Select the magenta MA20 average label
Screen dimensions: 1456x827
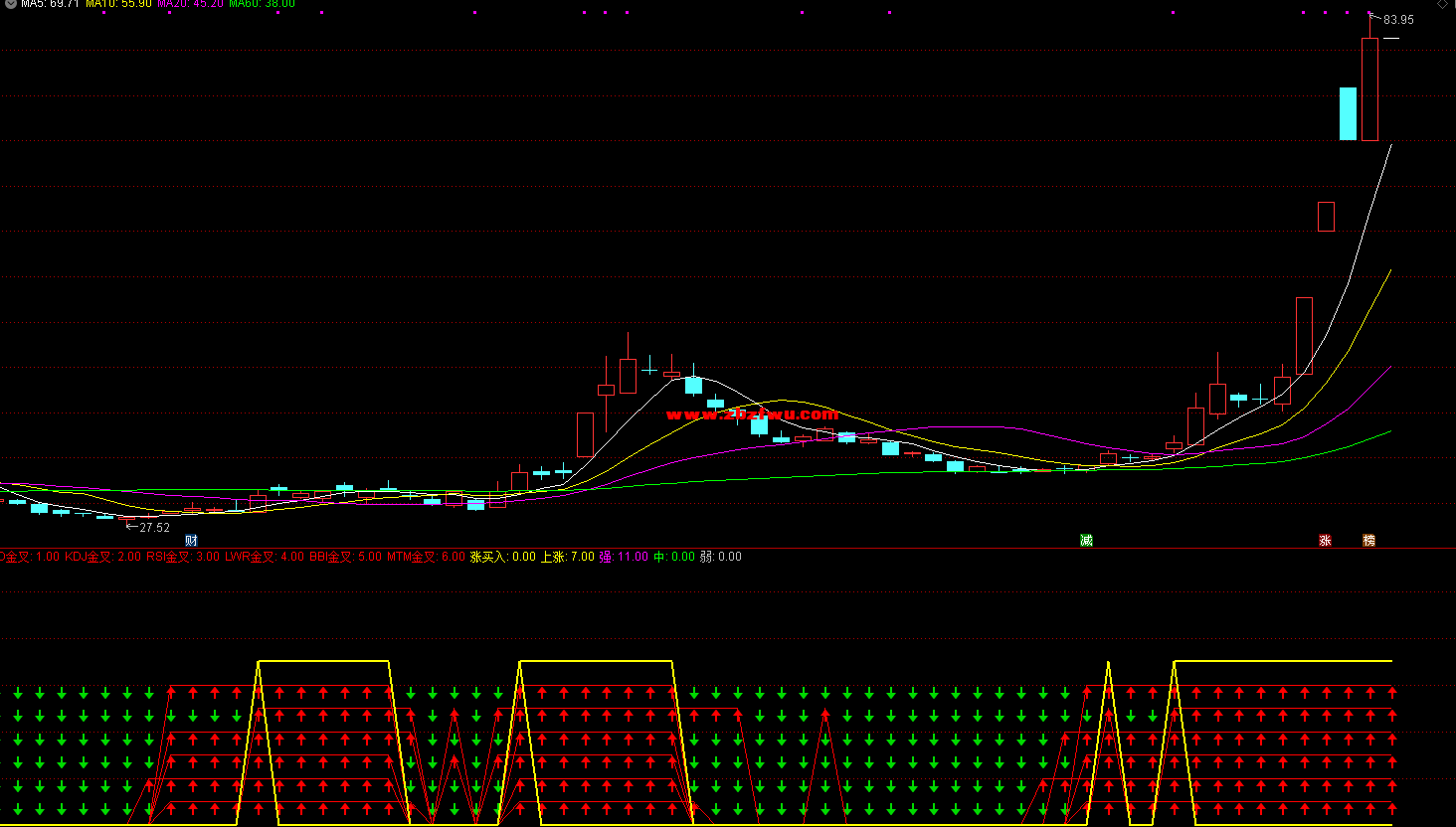pyautogui.click(x=190, y=4)
